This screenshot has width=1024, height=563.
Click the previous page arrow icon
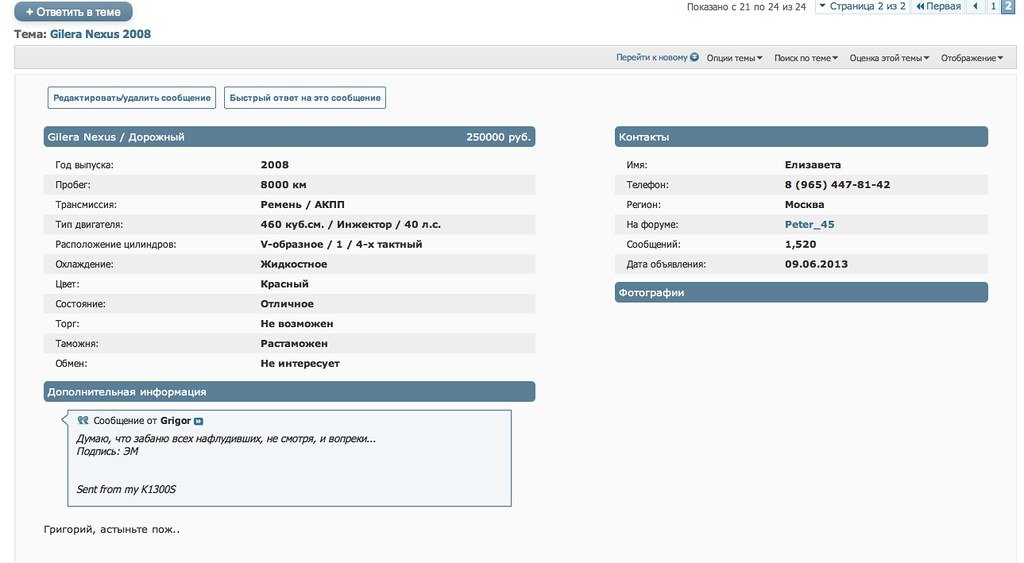[x=976, y=7]
